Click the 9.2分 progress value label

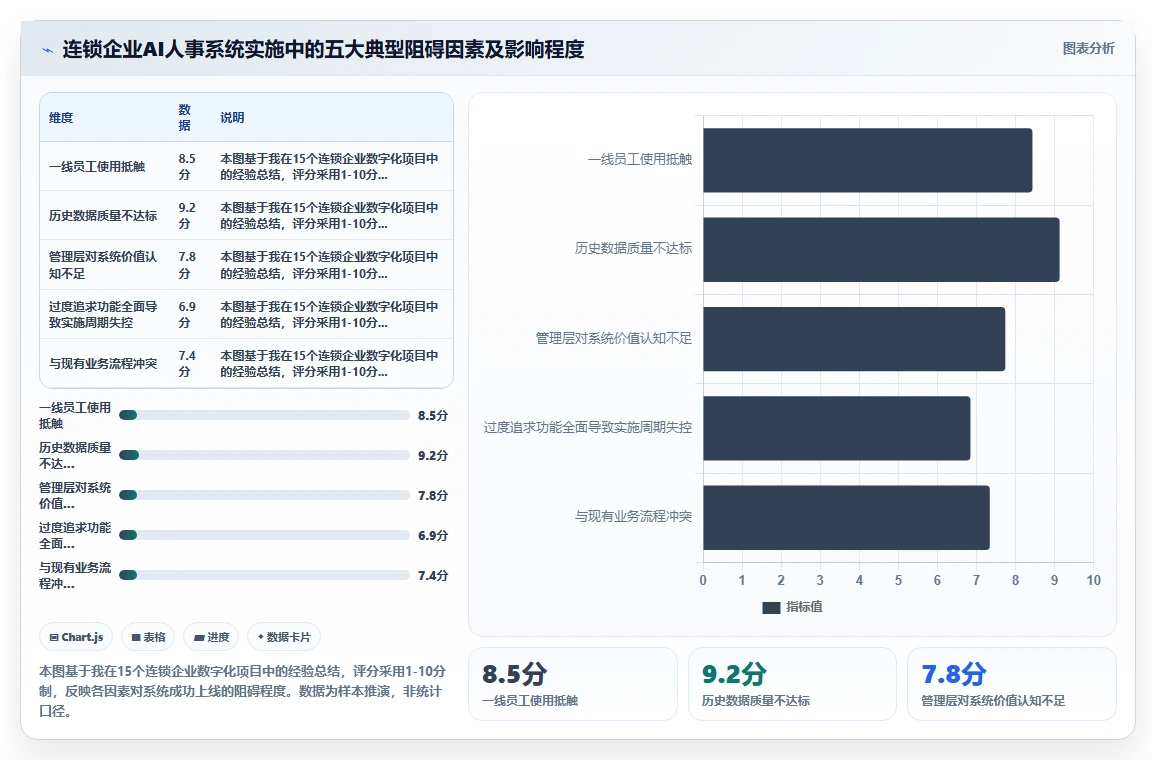tap(433, 456)
